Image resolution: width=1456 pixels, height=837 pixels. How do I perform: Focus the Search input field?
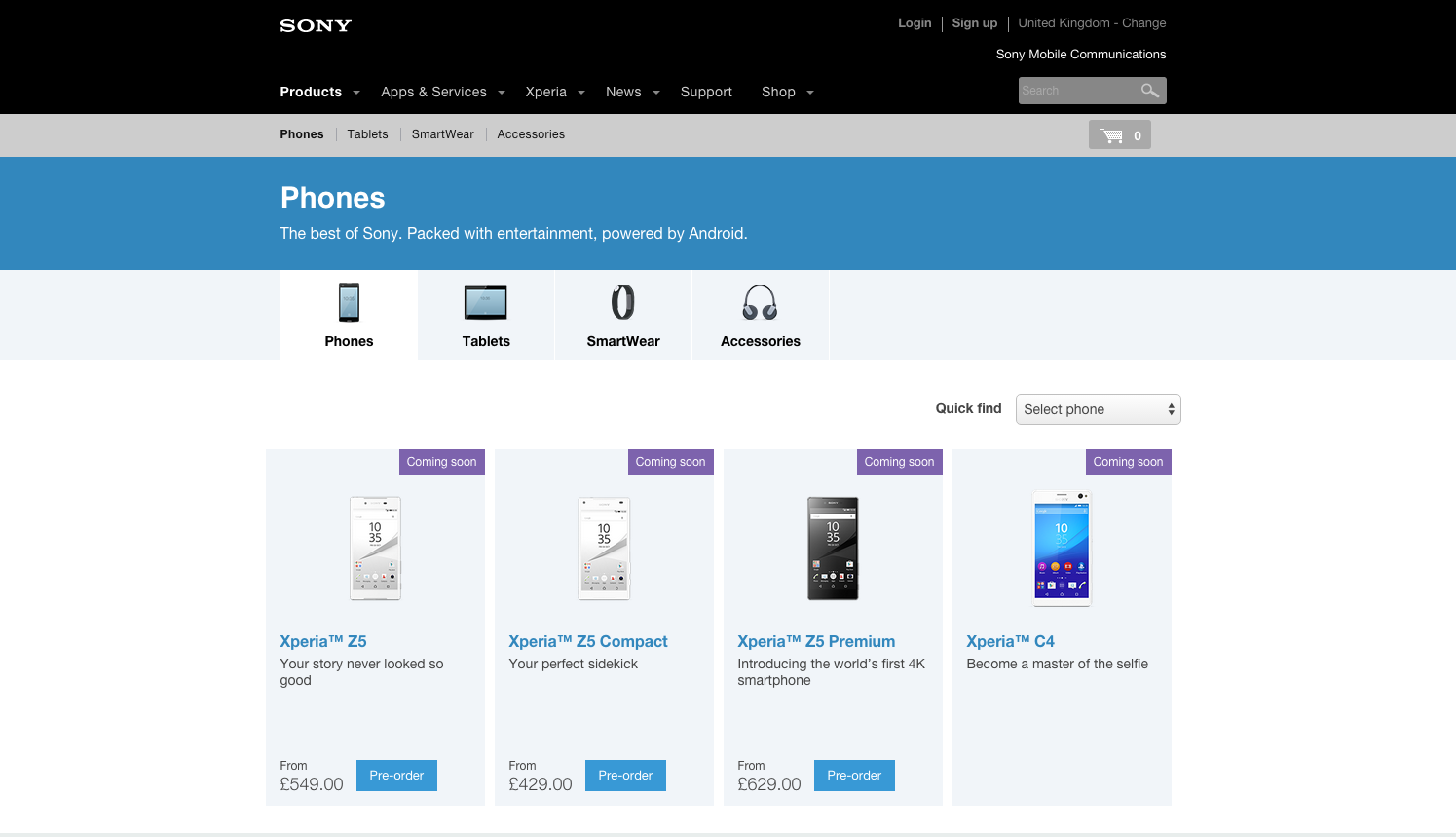(1076, 91)
